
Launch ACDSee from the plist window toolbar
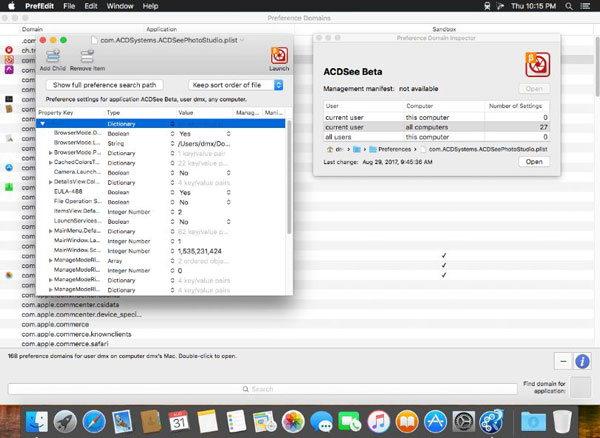(279, 57)
